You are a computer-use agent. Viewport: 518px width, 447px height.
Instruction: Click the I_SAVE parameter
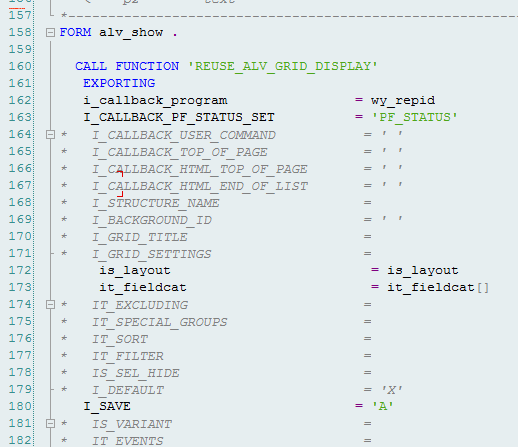107,407
